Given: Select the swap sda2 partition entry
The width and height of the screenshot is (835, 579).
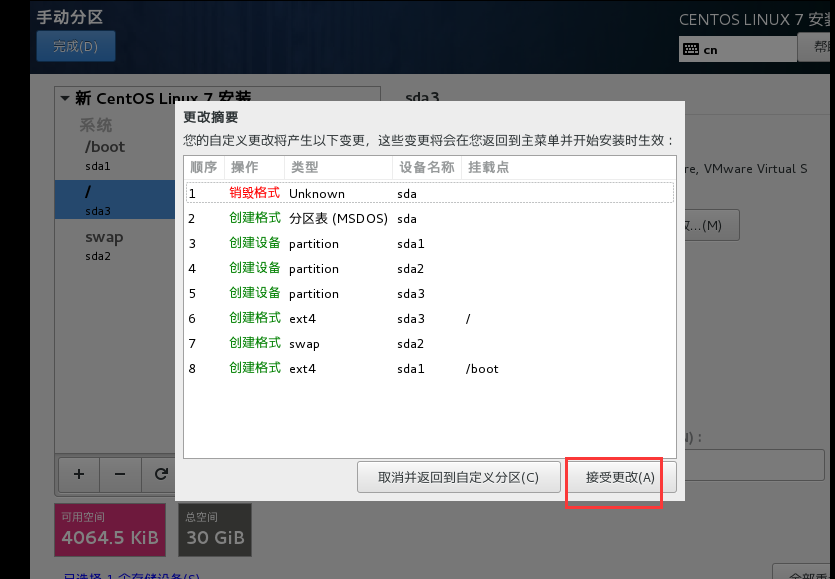Looking at the screenshot, I should [115, 246].
